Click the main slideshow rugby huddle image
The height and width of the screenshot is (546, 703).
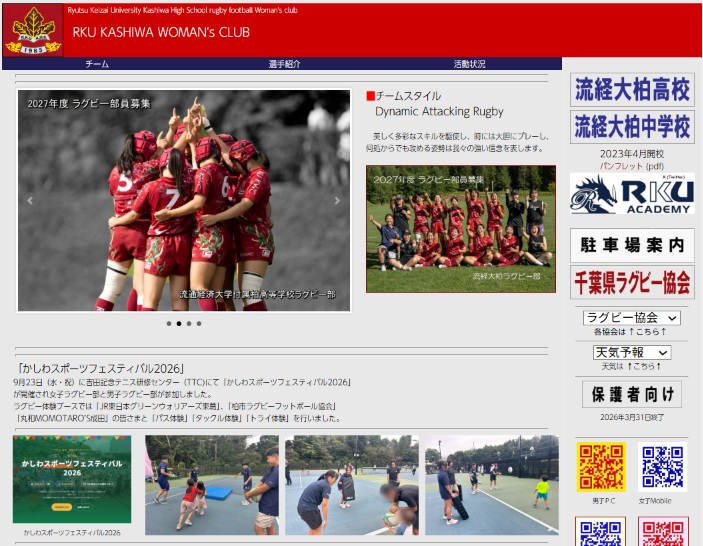pyautogui.click(x=184, y=200)
